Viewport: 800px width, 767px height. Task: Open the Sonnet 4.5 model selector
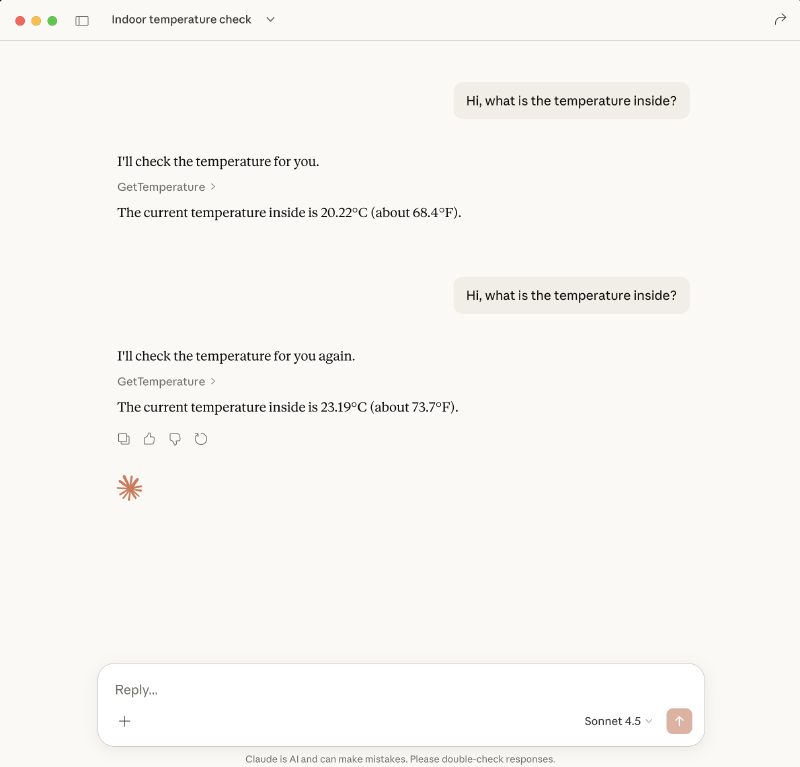click(x=618, y=721)
